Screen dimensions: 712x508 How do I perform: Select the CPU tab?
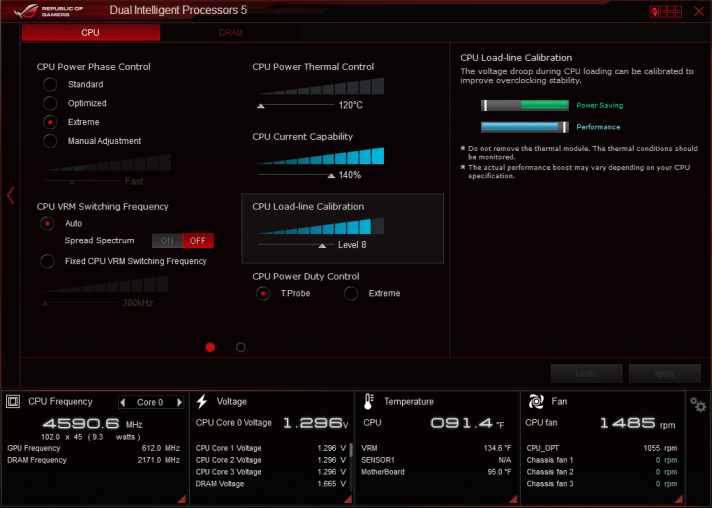pyautogui.click(x=91, y=33)
